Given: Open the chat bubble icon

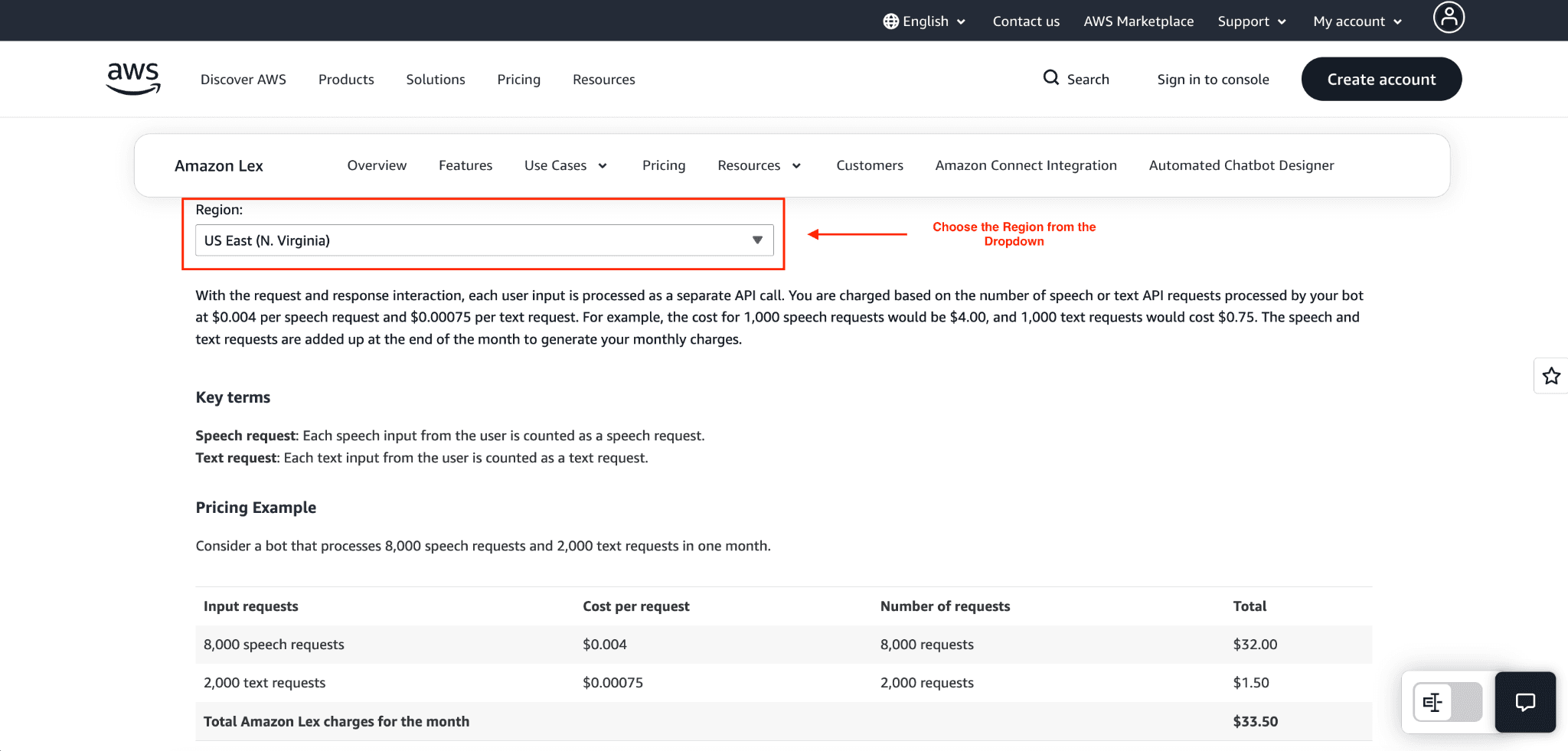Looking at the screenshot, I should (1525, 702).
